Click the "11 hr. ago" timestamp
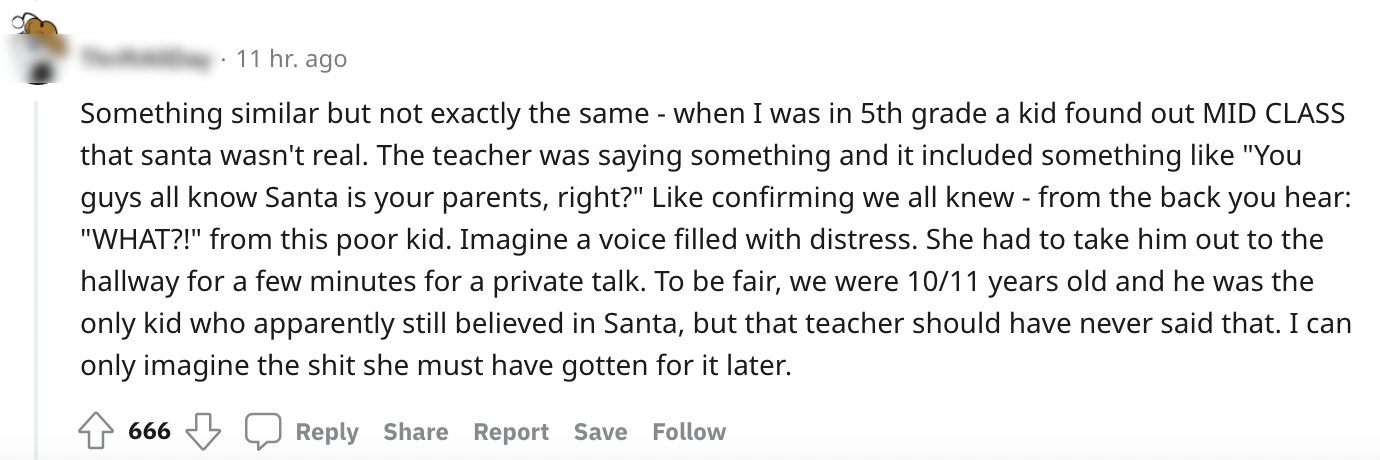 click(292, 60)
